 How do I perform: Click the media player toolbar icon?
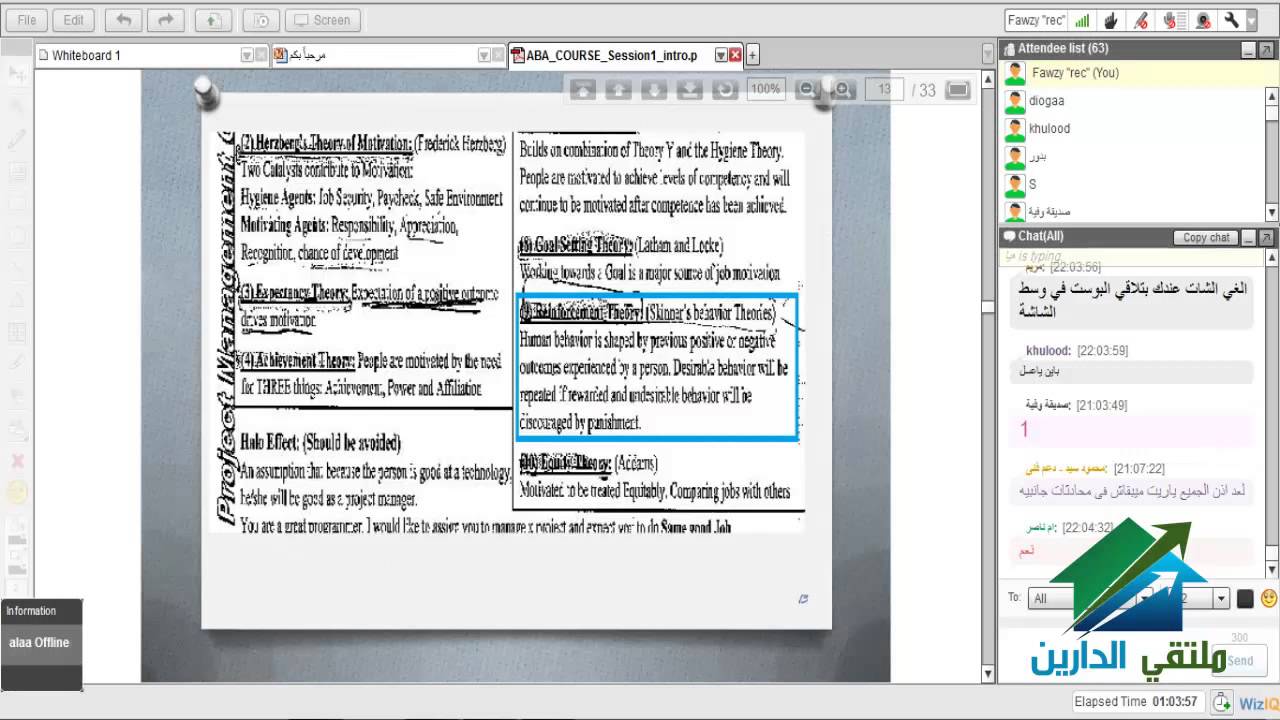point(260,20)
